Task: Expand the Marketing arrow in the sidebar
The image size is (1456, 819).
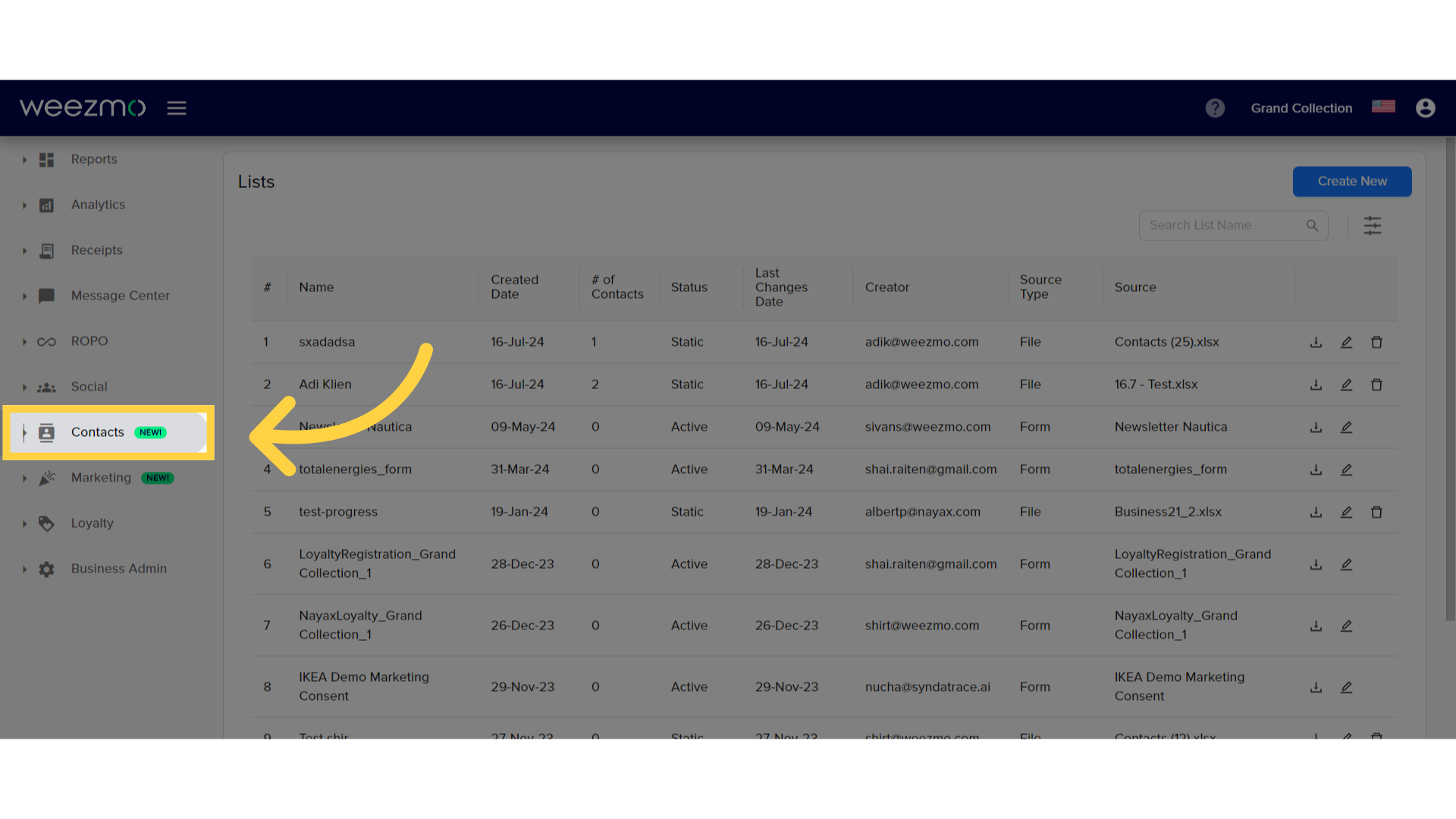Action: [x=24, y=479]
